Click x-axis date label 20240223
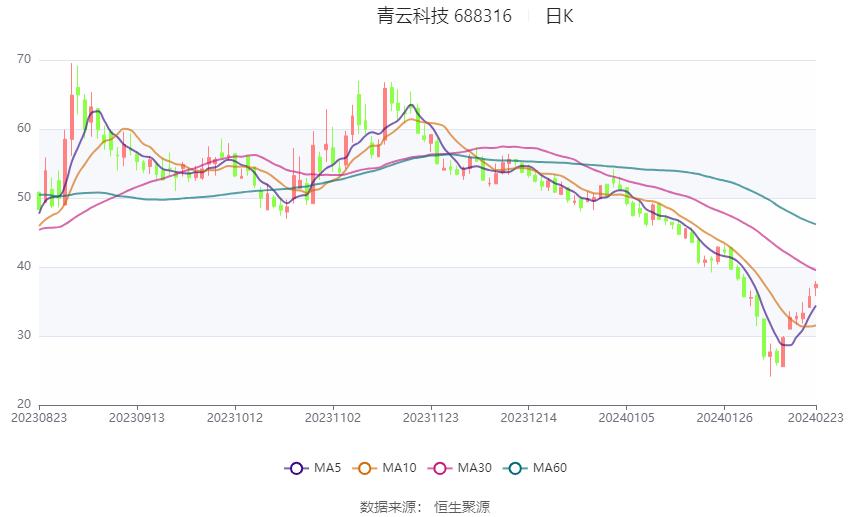This screenshot has width=850, height=517. point(815,418)
